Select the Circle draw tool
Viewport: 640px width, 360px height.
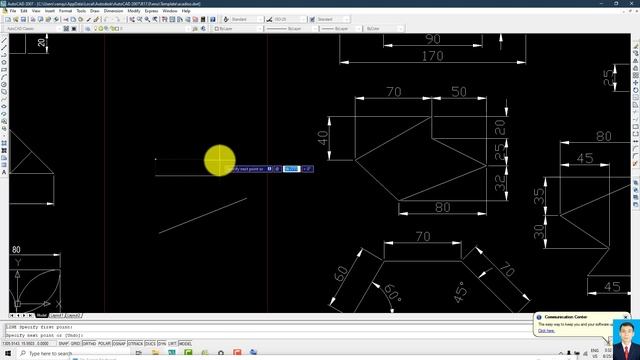point(4,84)
